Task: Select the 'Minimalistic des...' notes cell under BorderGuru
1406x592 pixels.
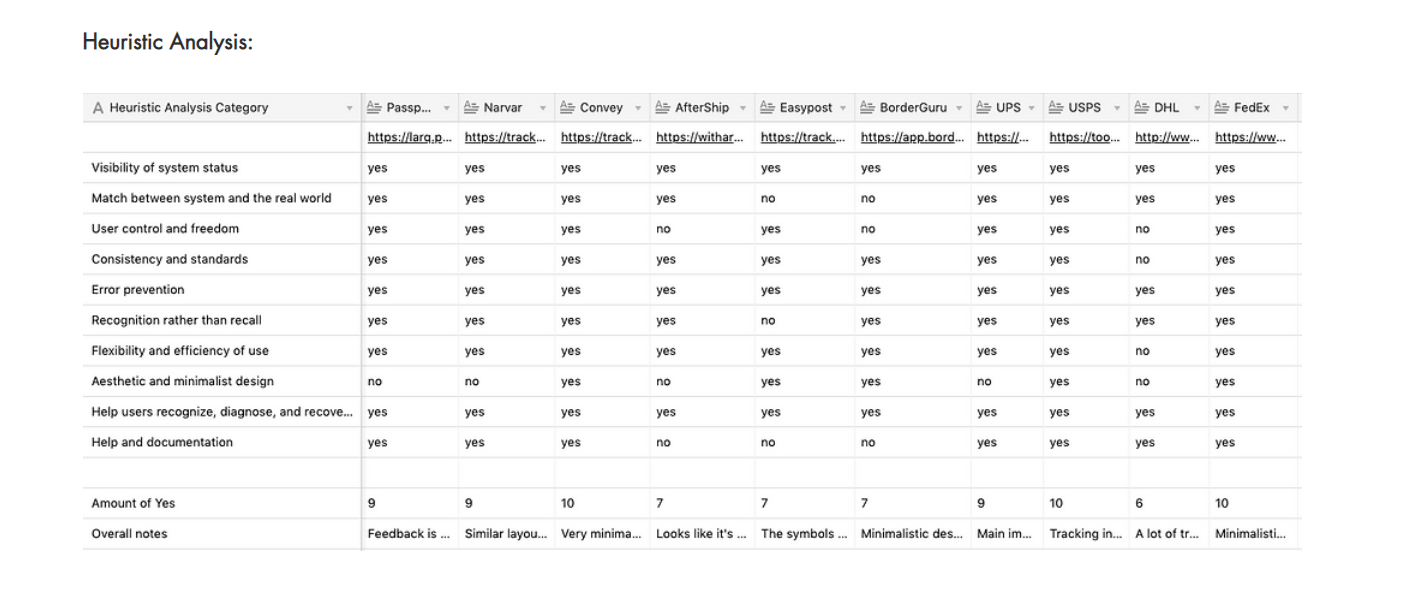Action: coord(910,534)
